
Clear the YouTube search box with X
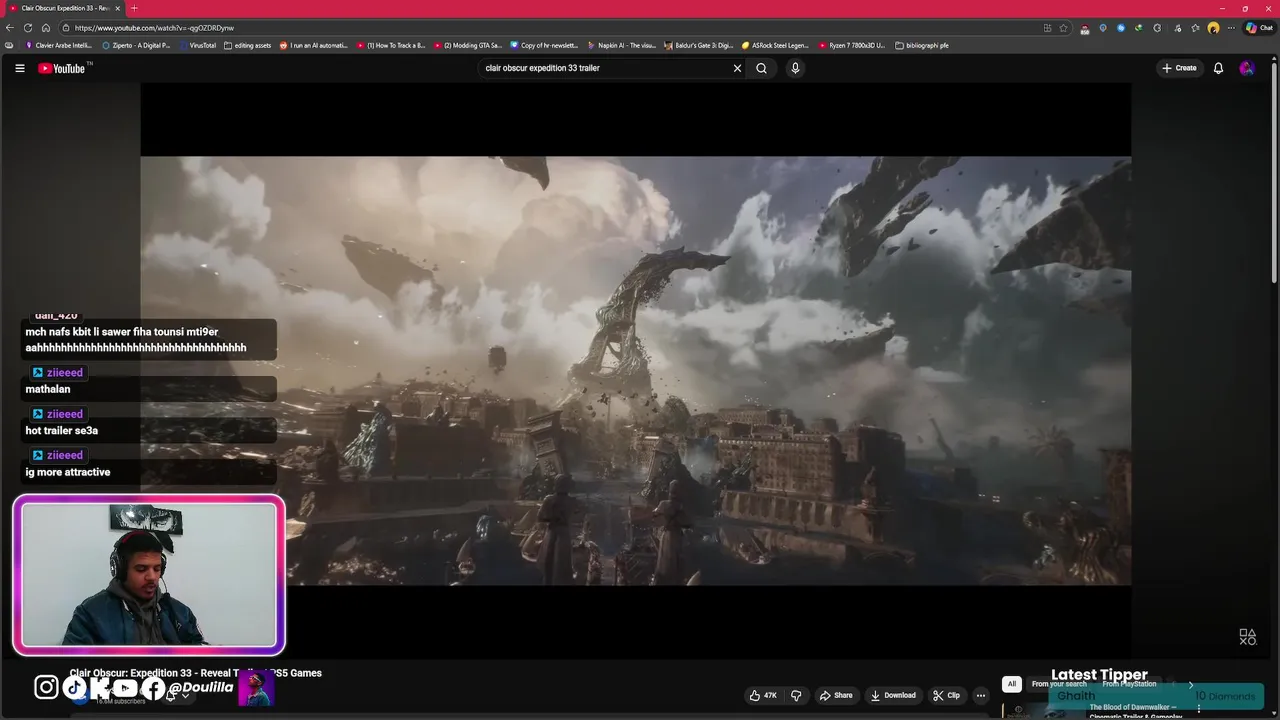pos(737,68)
